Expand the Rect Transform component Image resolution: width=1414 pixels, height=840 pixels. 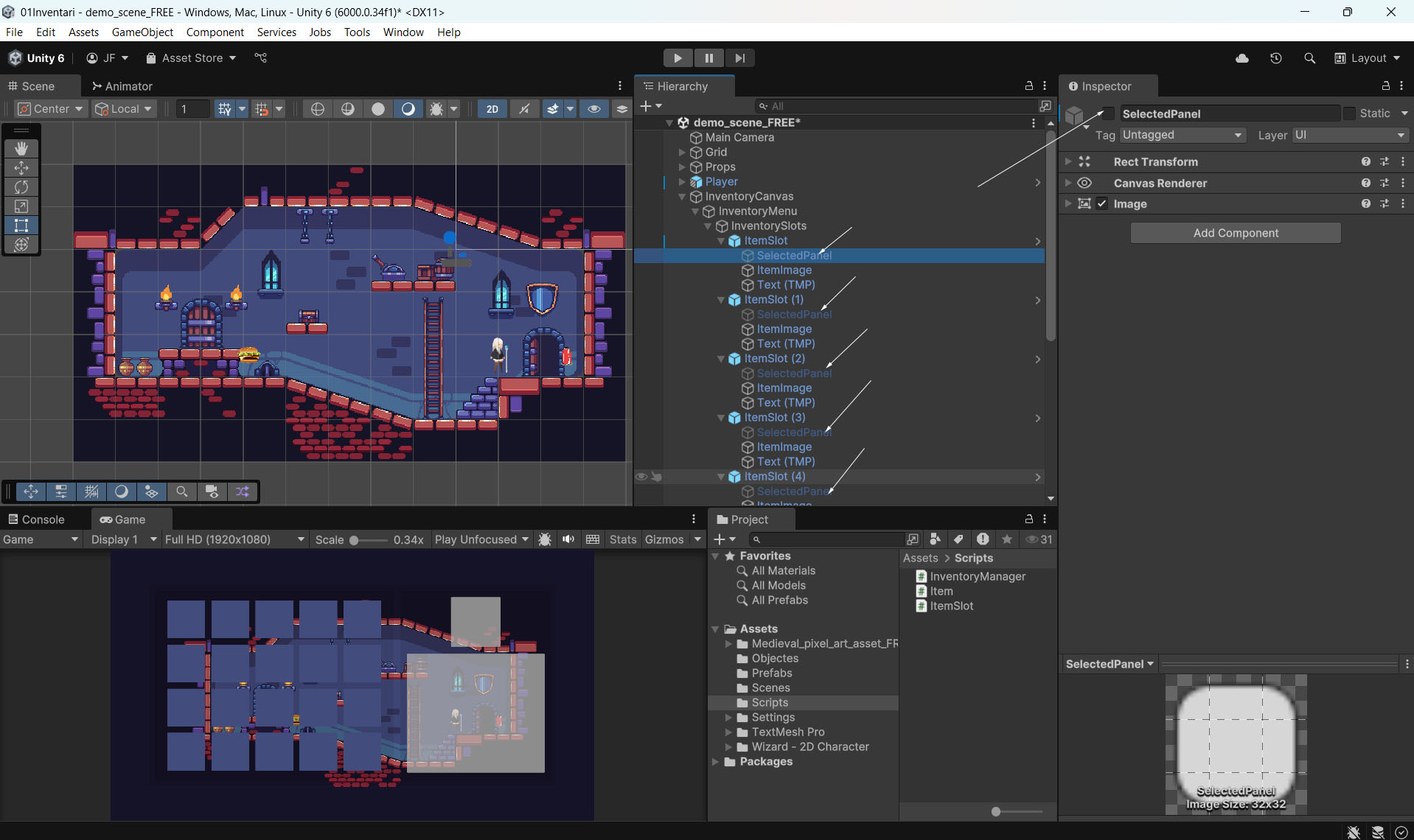pos(1068,161)
